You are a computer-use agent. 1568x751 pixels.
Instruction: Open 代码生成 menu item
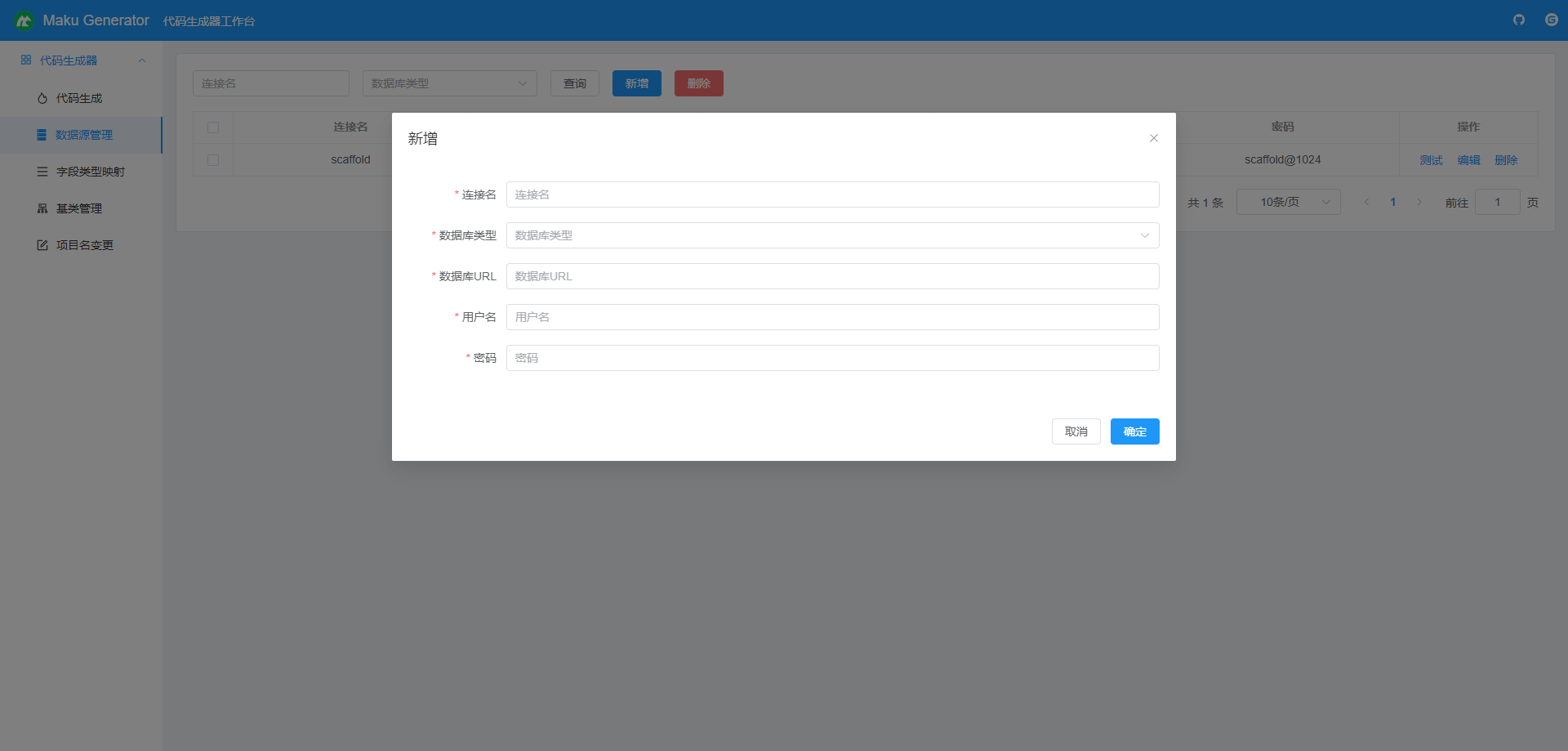point(81,98)
